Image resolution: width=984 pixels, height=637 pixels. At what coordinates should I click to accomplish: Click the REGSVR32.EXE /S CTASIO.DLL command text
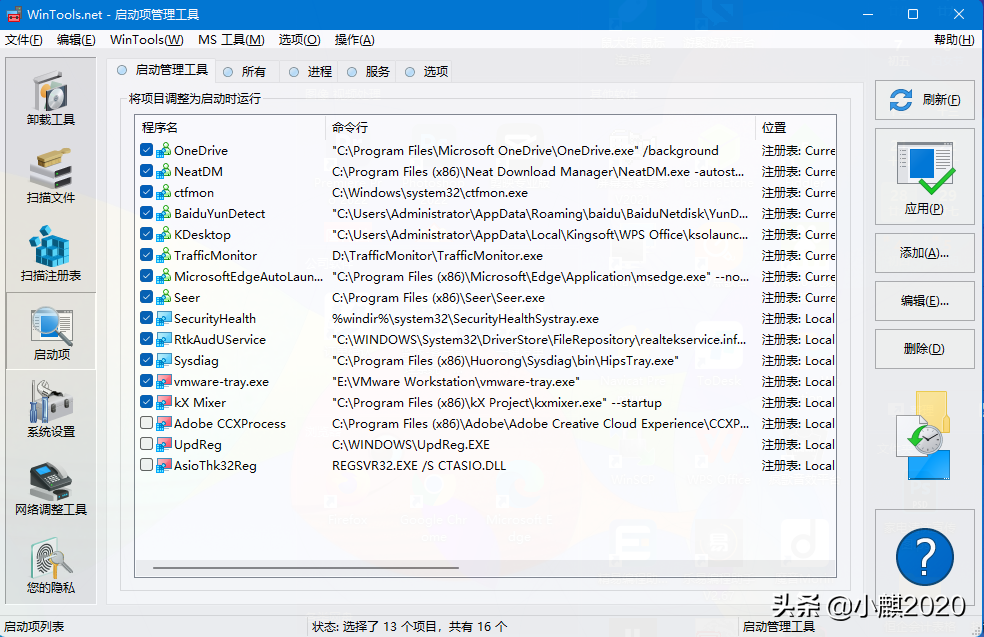[x=419, y=466]
